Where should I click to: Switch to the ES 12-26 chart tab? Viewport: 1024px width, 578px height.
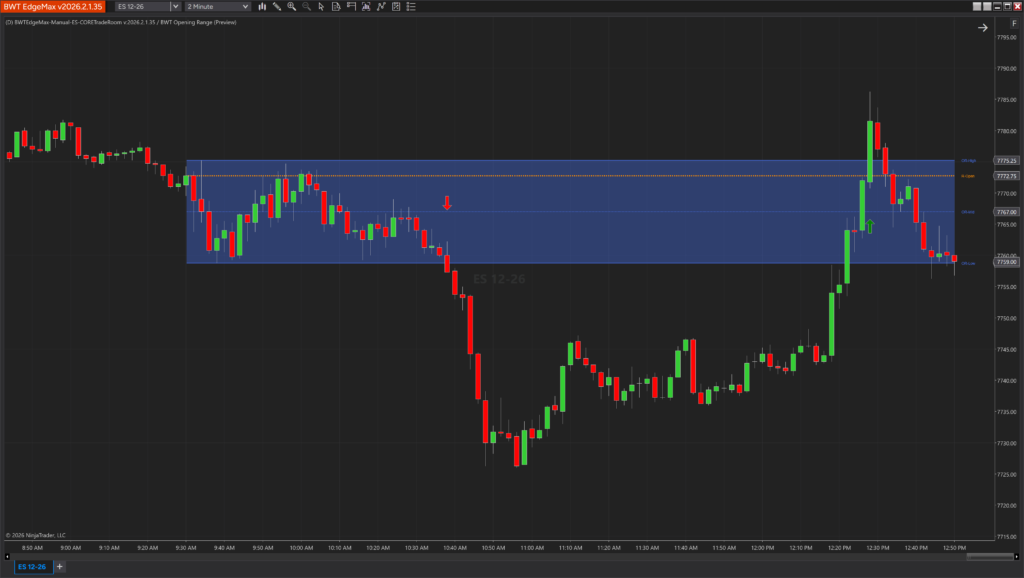[x=32, y=567]
